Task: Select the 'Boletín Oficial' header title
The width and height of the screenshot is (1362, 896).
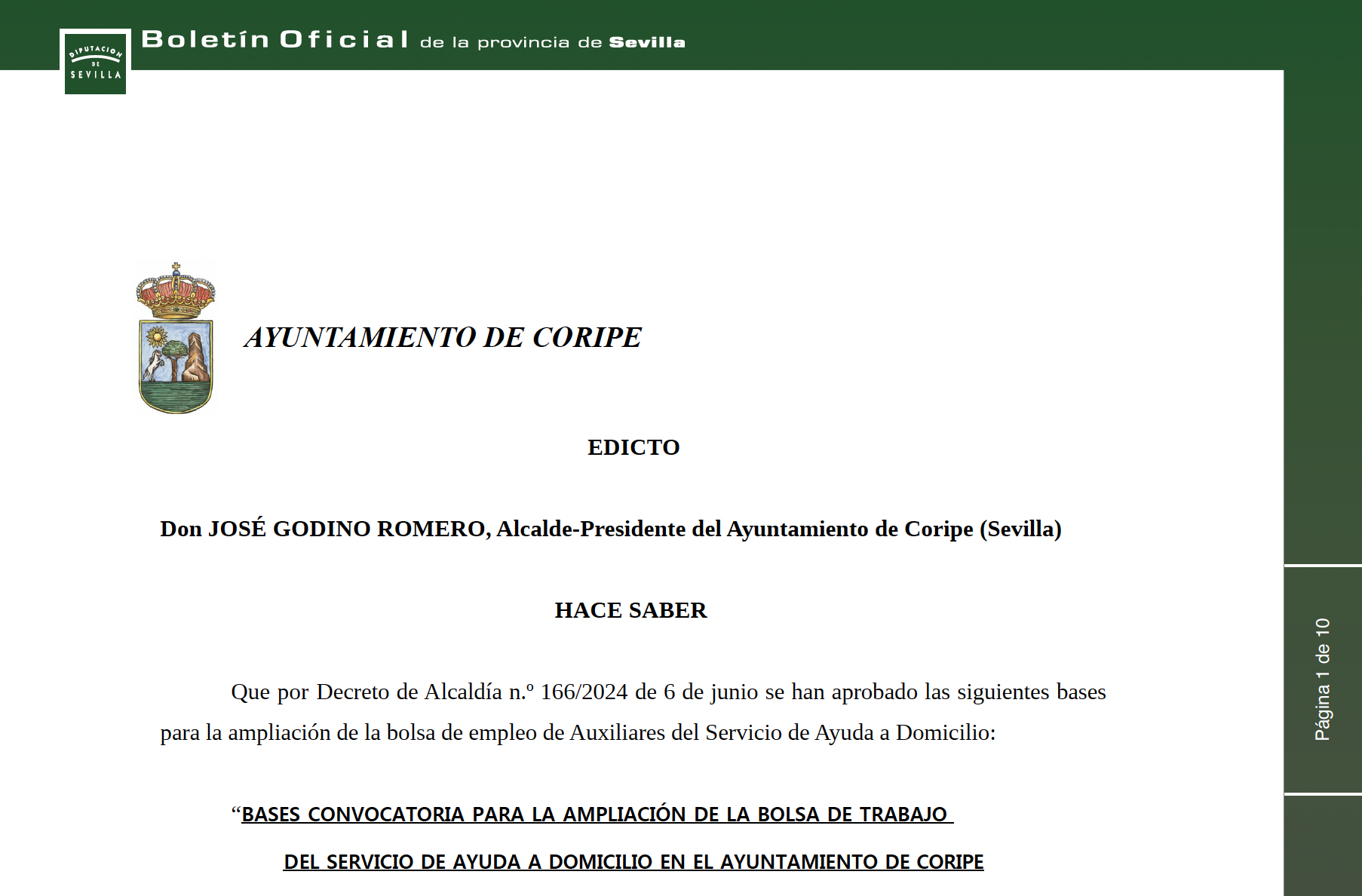Action: [x=275, y=39]
